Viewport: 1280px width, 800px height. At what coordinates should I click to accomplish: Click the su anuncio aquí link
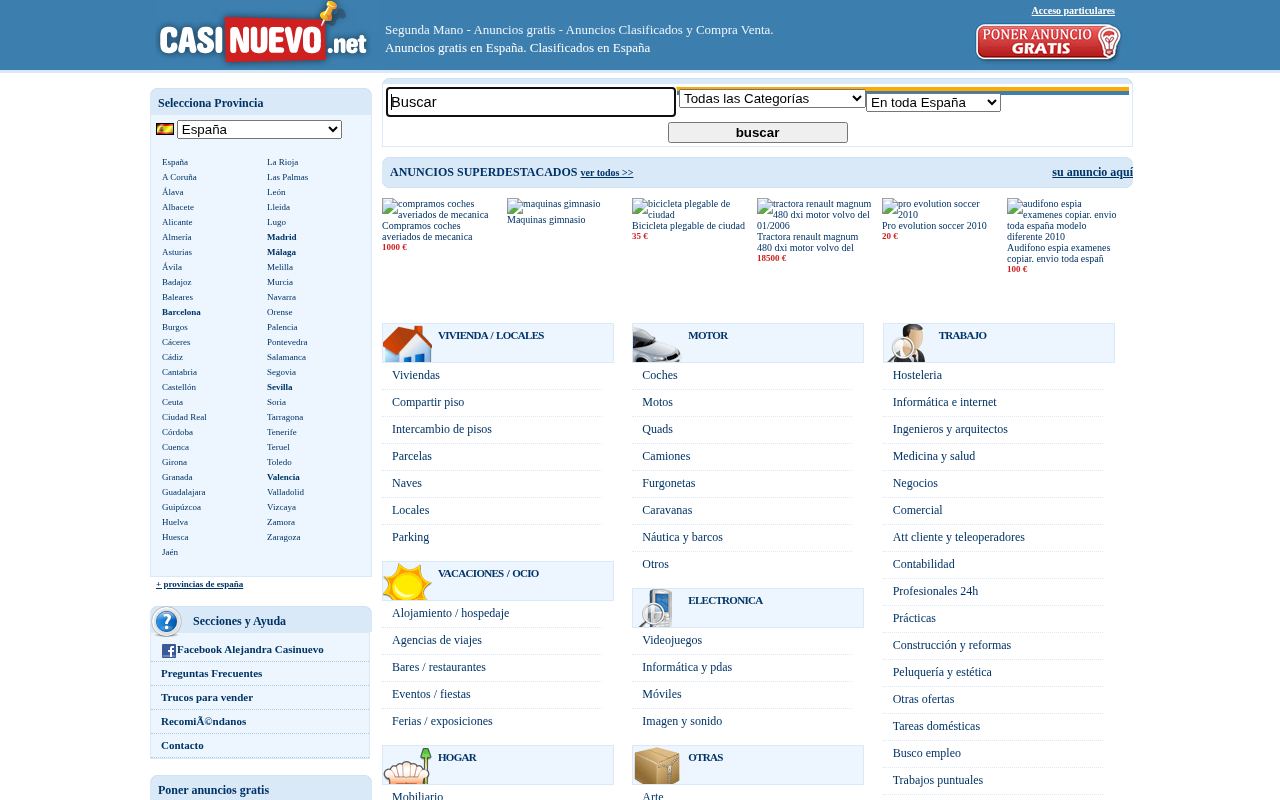[1092, 172]
